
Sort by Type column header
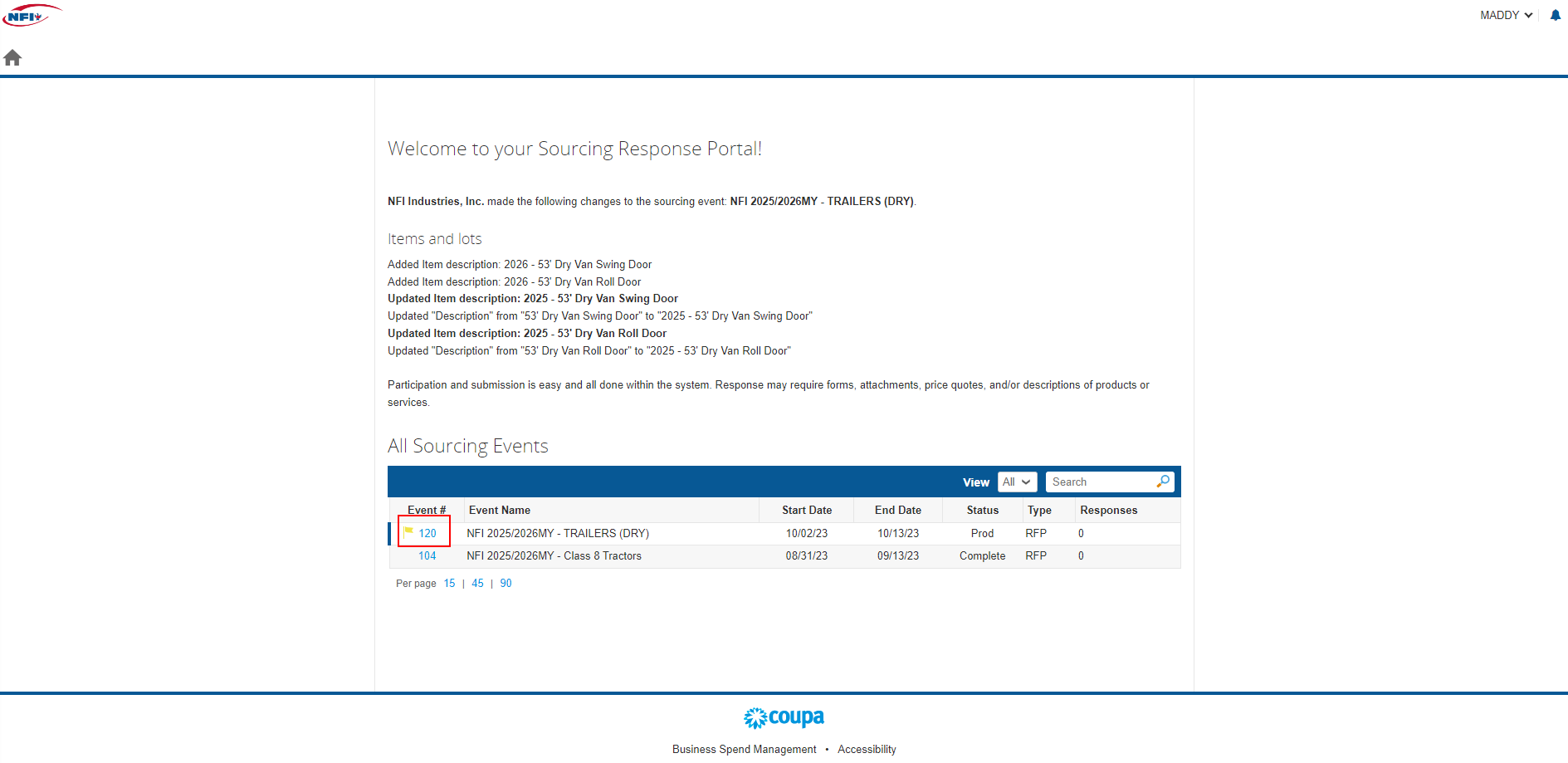pos(1039,510)
